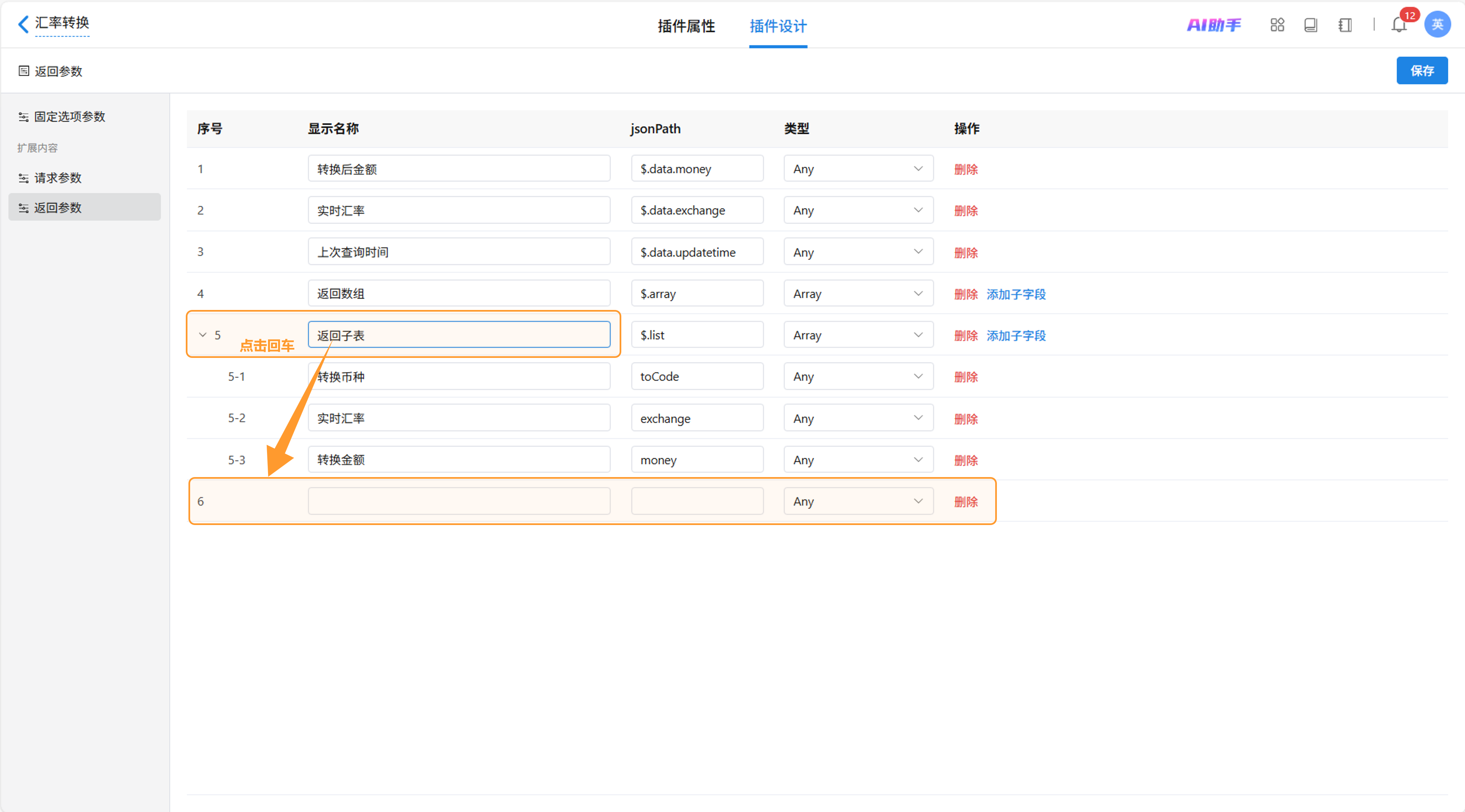The width and height of the screenshot is (1465, 812).
Task: Switch to 插件属性 tab
Action: pos(686,26)
